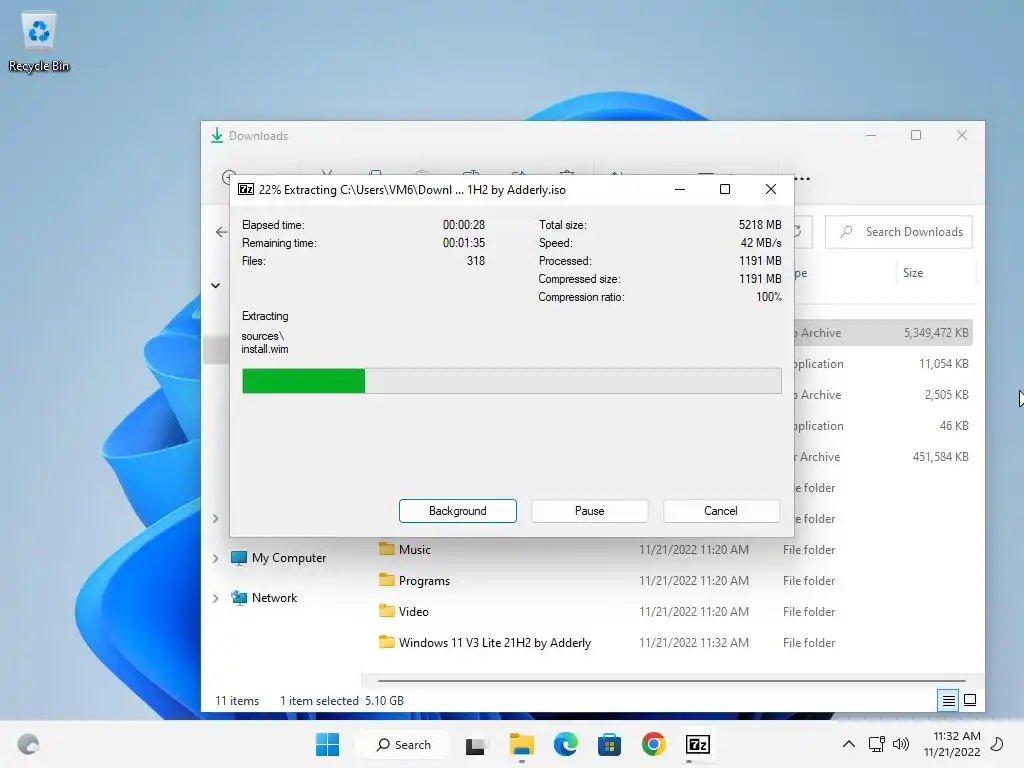Image resolution: width=1024 pixels, height=768 pixels.
Task: Open Task View from taskbar
Action: pyautogui.click(x=475, y=744)
